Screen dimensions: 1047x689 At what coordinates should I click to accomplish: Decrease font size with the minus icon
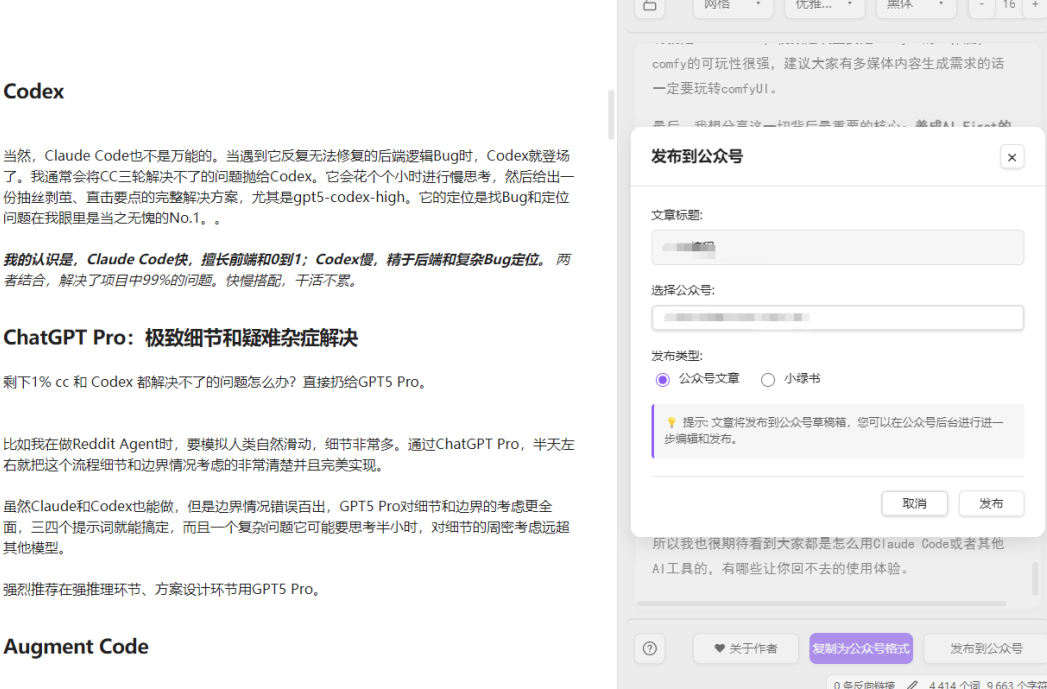tap(983, 6)
